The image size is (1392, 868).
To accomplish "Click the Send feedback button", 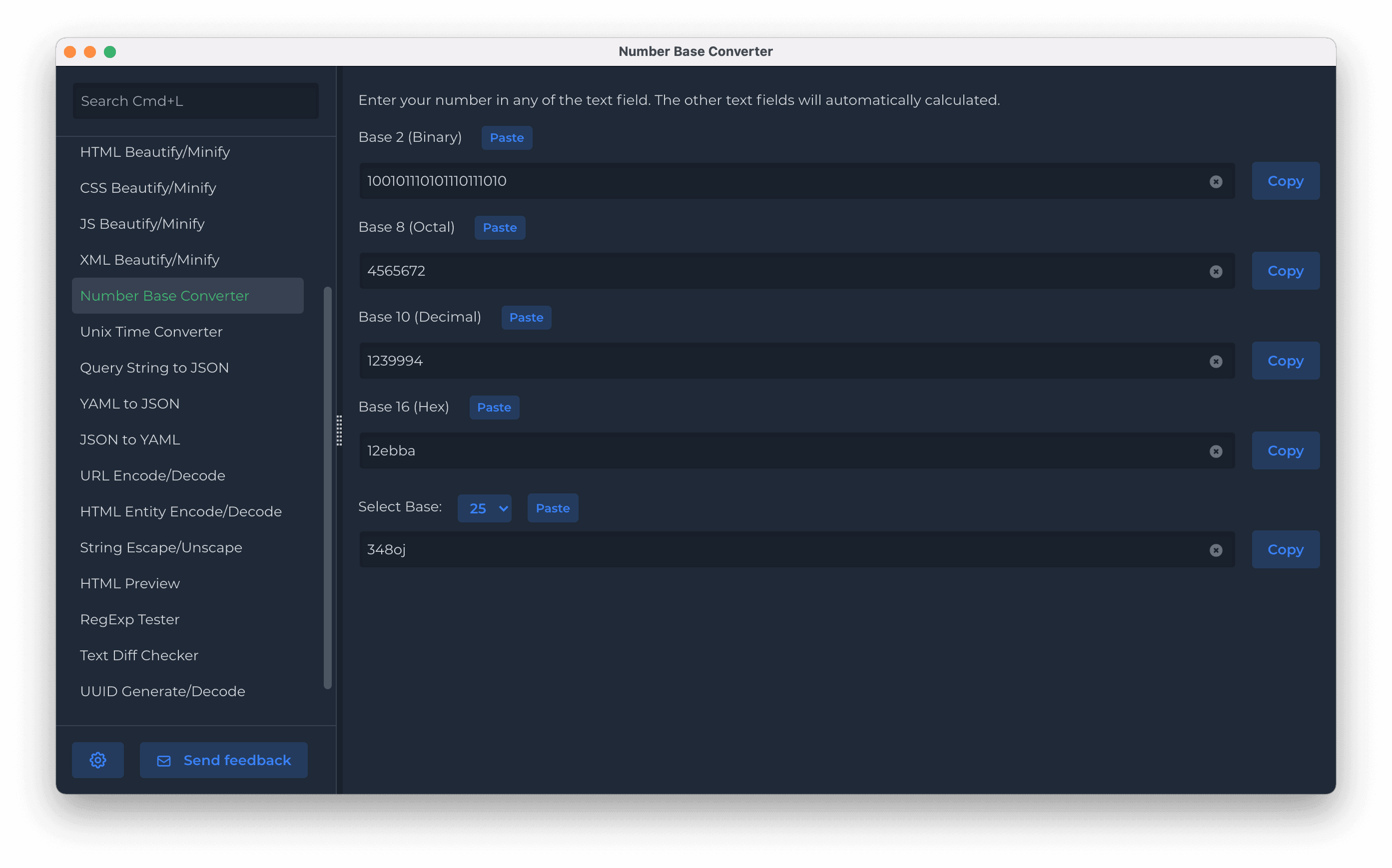I will pyautogui.click(x=223, y=760).
